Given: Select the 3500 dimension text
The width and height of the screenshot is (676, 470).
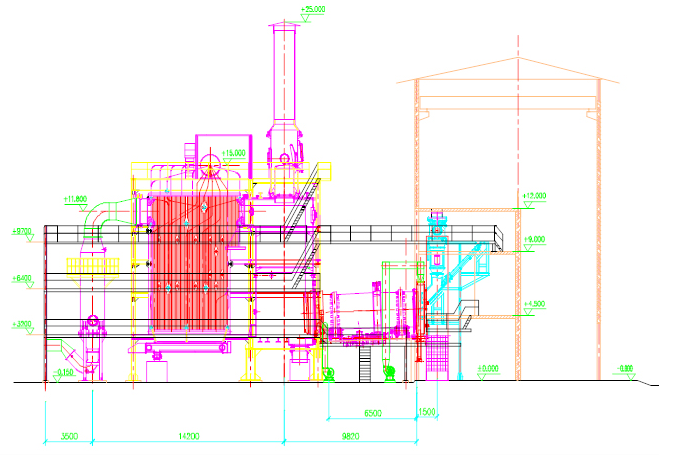Looking at the screenshot, I should (x=68, y=436).
